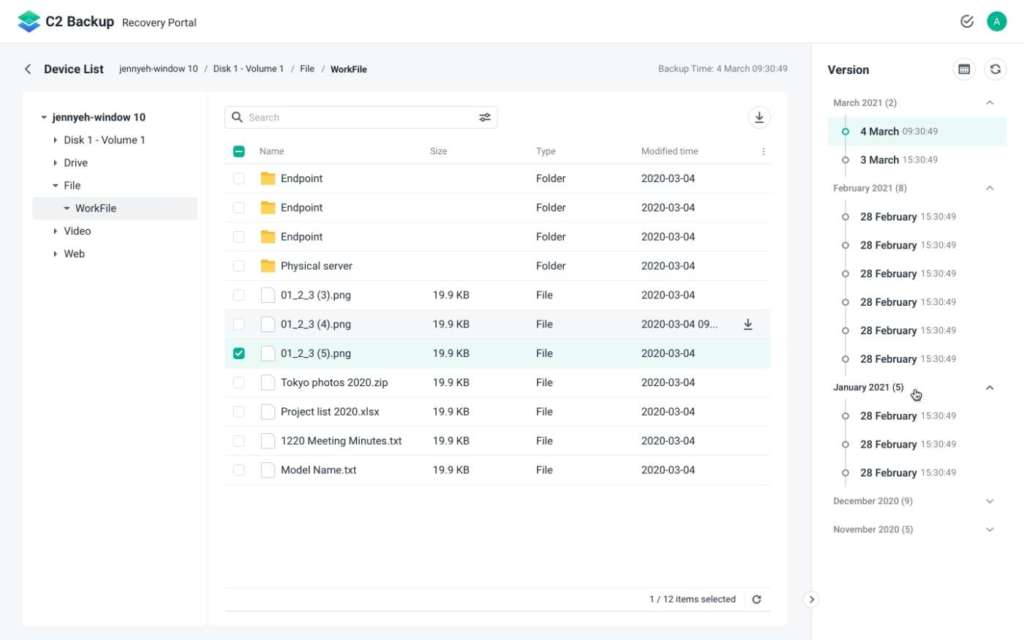Open the search filter options
Viewport: 1024px width, 640px height.
point(485,117)
